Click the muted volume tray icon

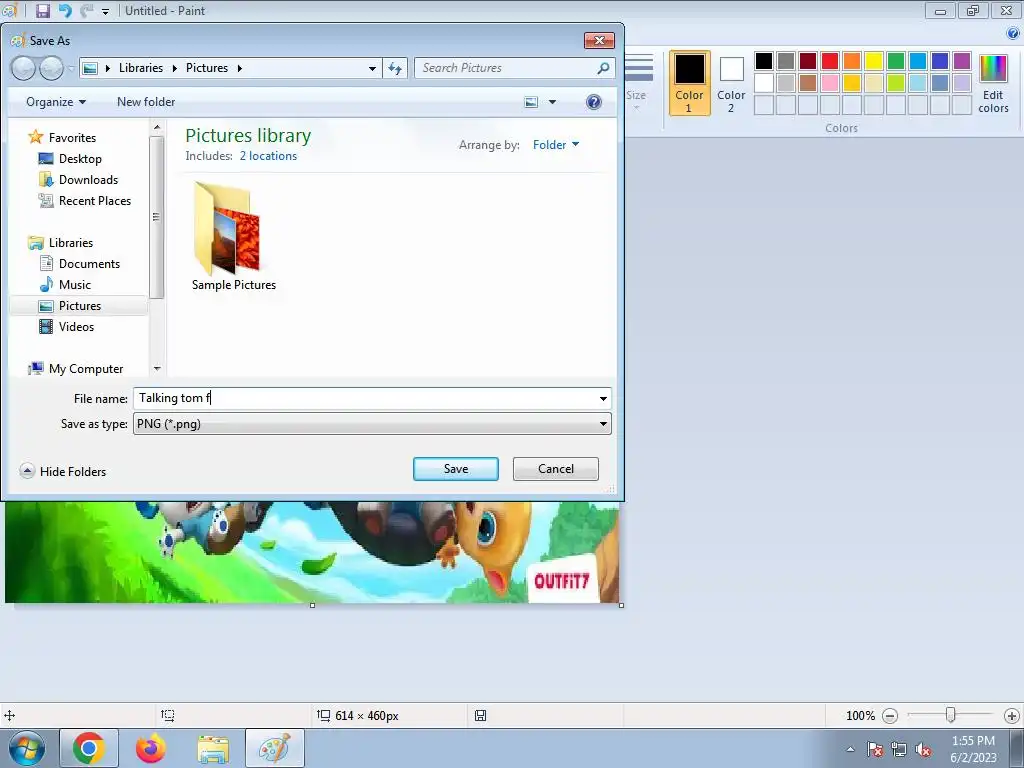click(x=923, y=750)
